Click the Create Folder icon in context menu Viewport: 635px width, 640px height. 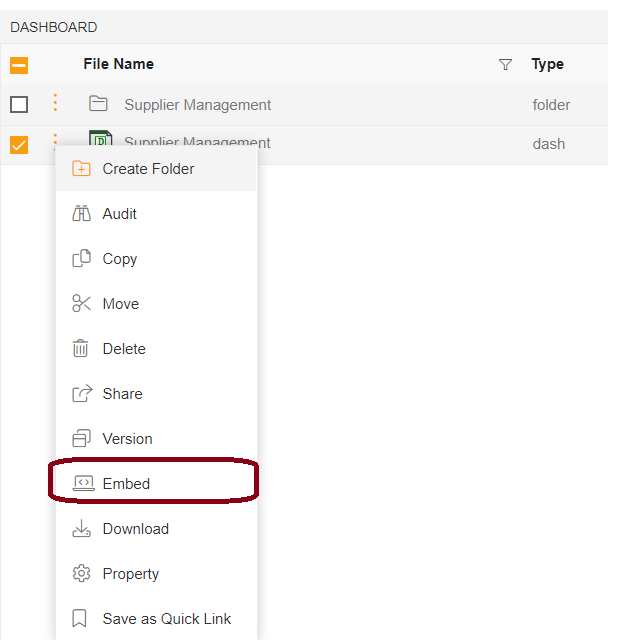[81, 169]
